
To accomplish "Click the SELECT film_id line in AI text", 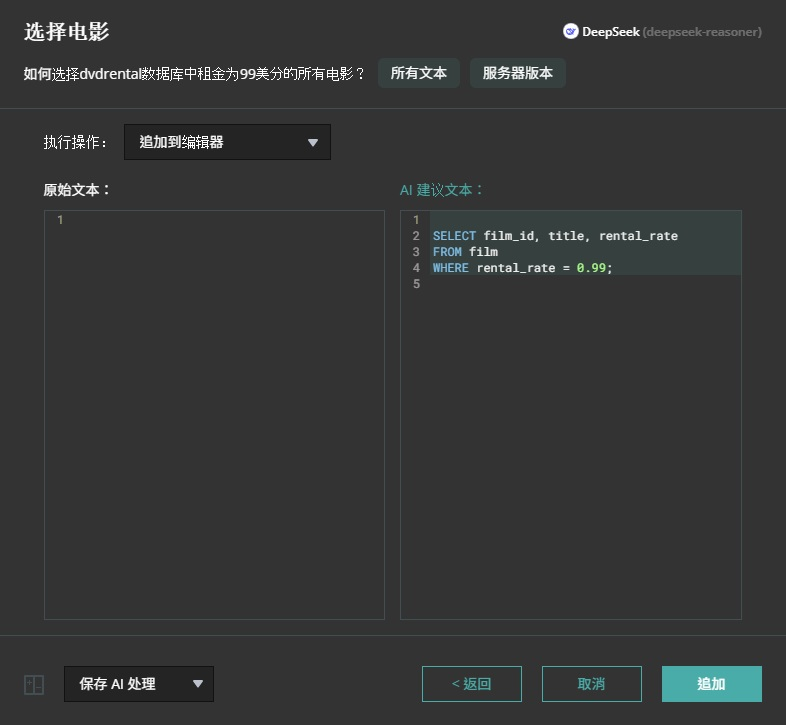I will point(555,236).
